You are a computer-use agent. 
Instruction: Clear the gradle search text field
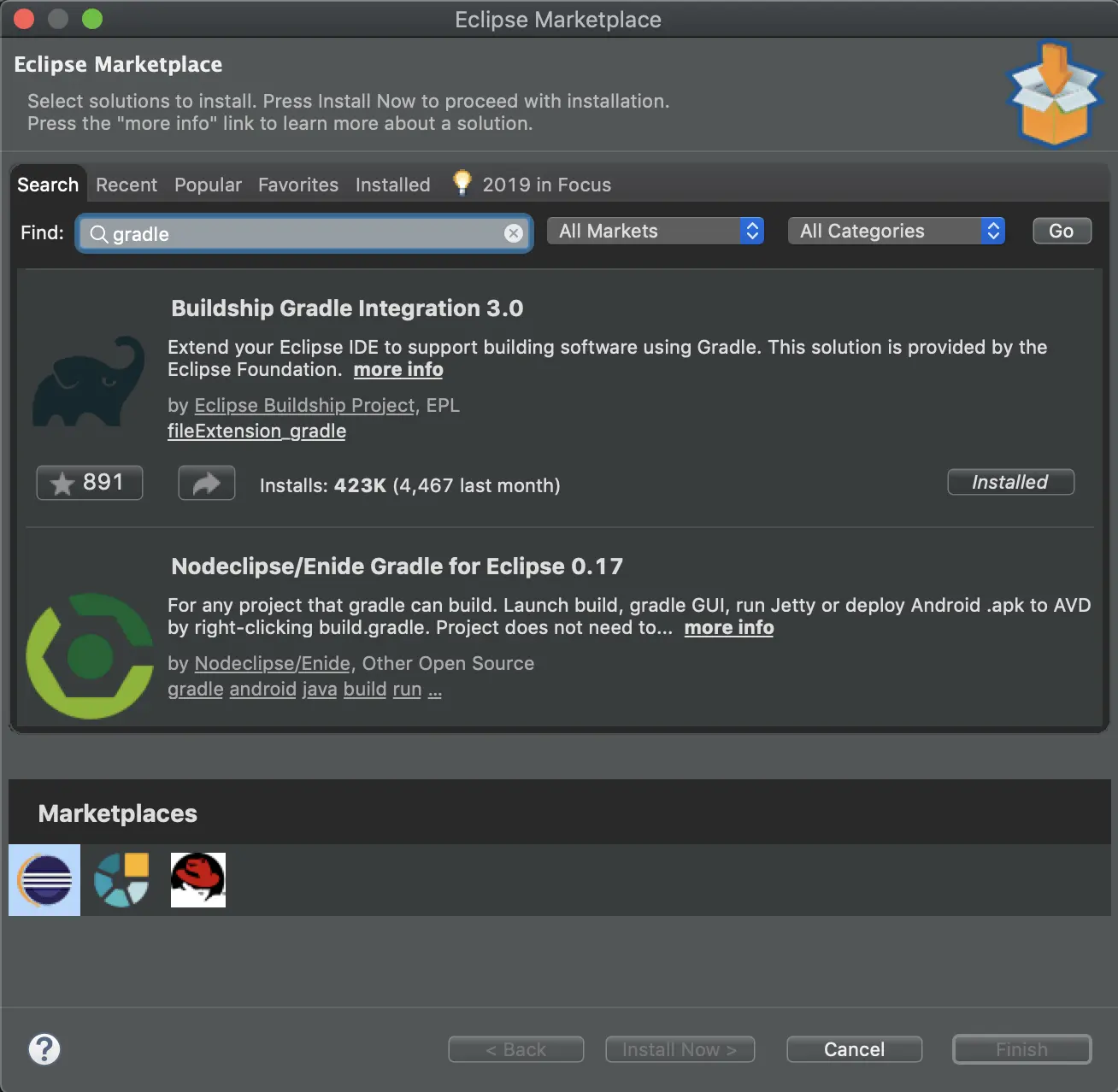pyautogui.click(x=514, y=233)
